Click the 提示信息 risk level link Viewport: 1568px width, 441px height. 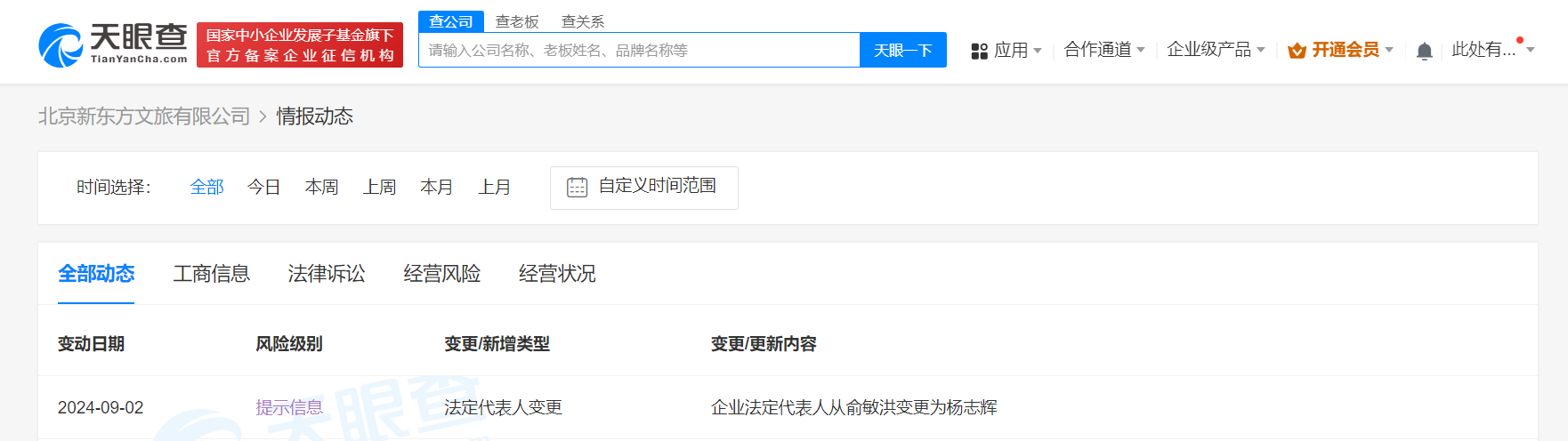(x=289, y=408)
